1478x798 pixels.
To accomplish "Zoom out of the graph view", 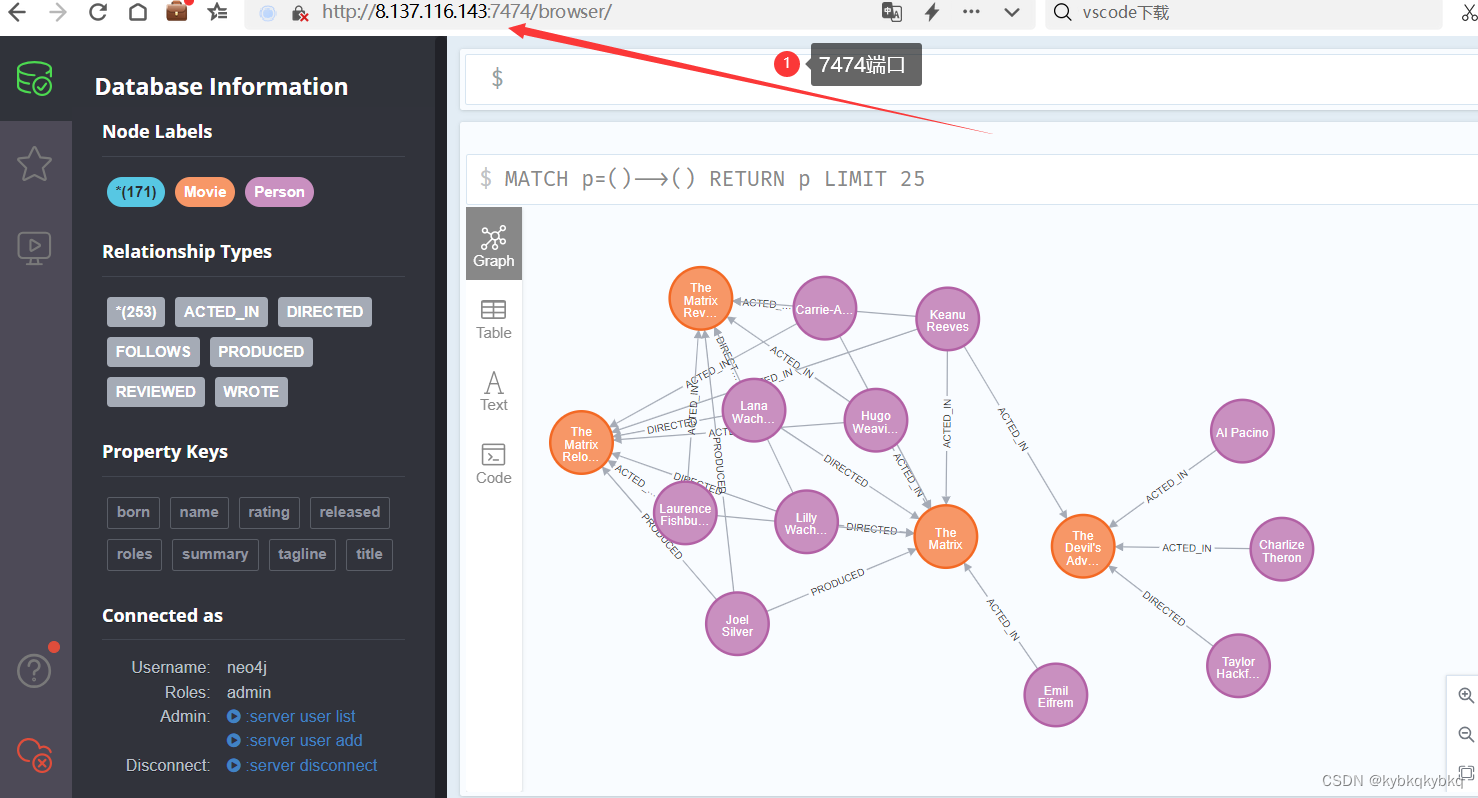I will click(x=1464, y=733).
